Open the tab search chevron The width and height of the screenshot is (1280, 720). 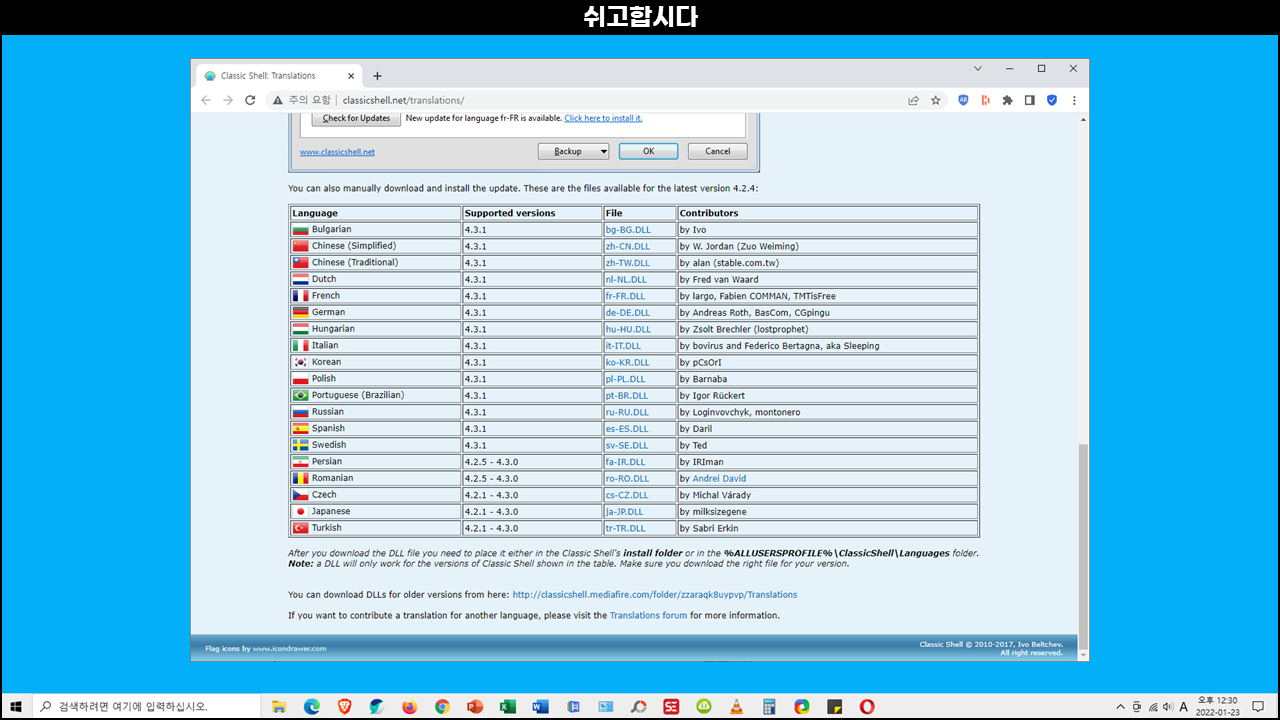tap(978, 69)
